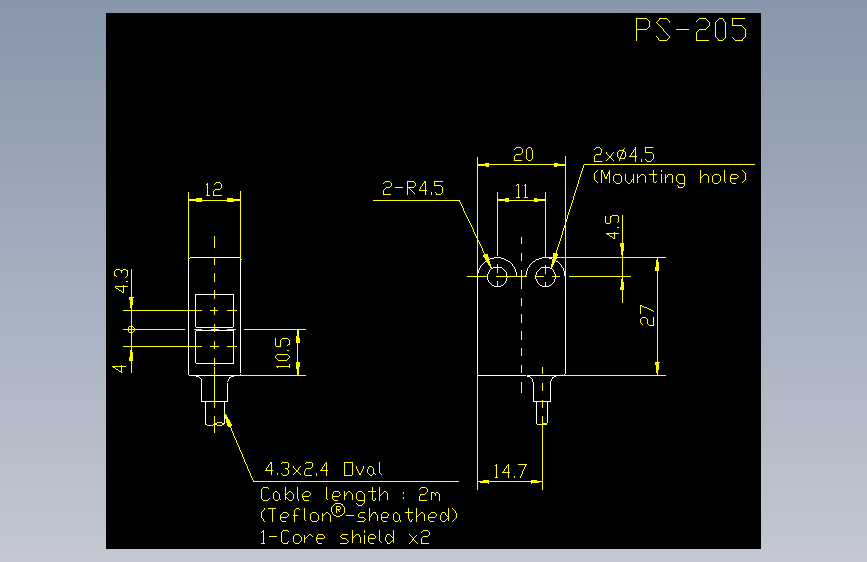
Task: Select the lower sensing window square
Action: point(215,346)
